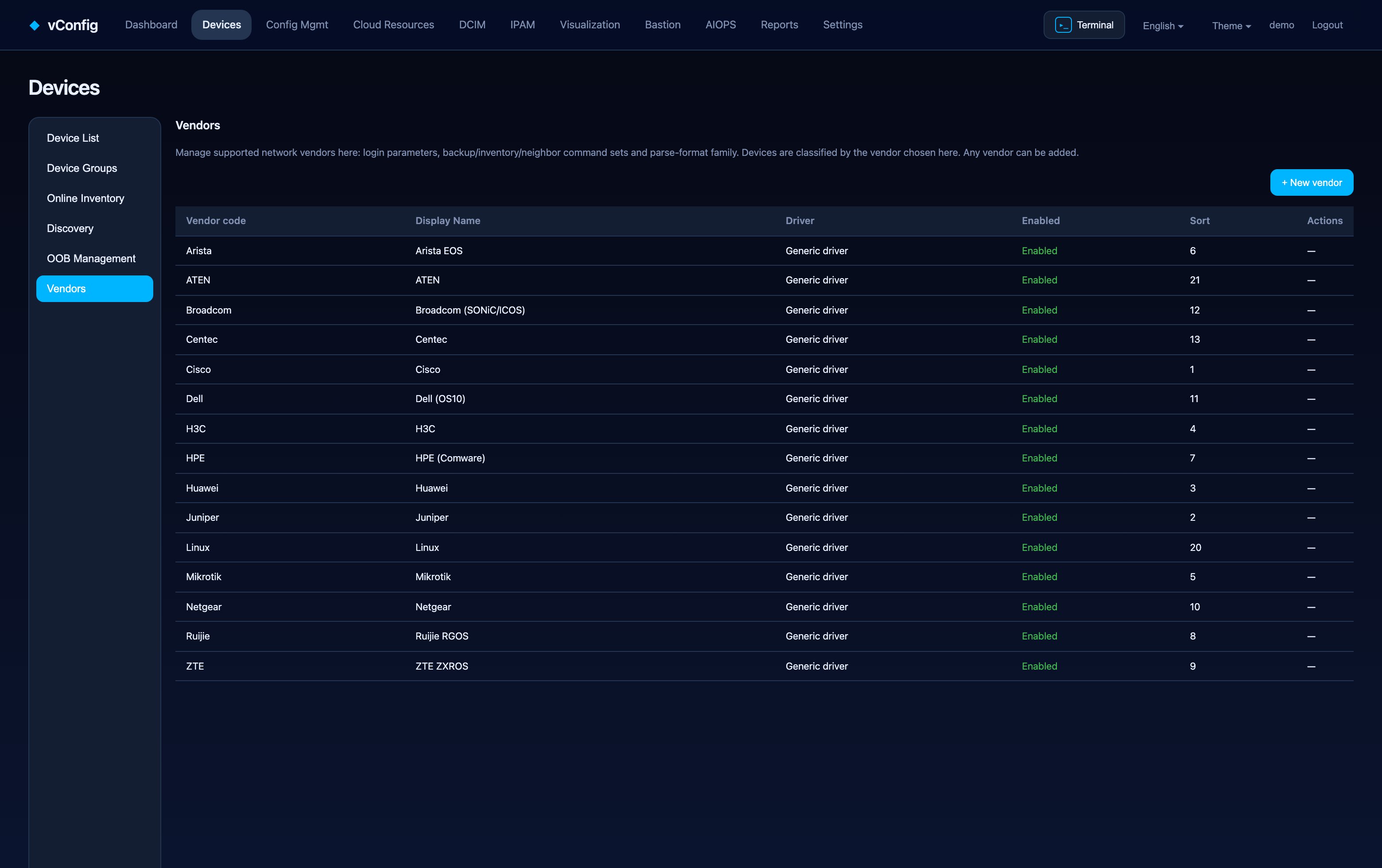Open the AIOPS tab
Image resolution: width=1382 pixels, height=868 pixels.
pyautogui.click(x=720, y=25)
